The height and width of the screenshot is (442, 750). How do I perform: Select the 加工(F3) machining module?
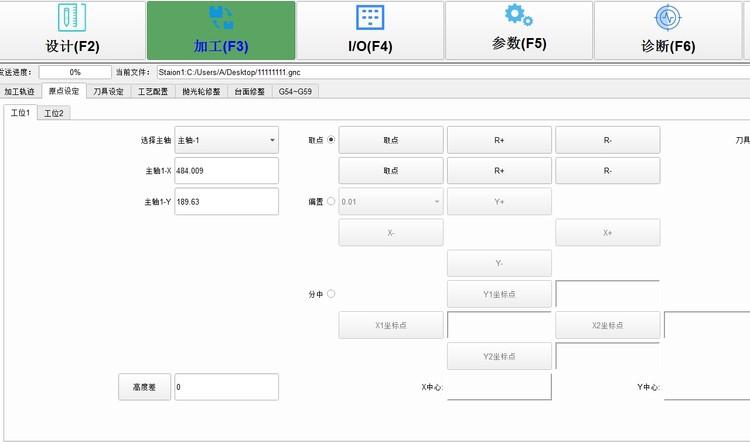(221, 30)
